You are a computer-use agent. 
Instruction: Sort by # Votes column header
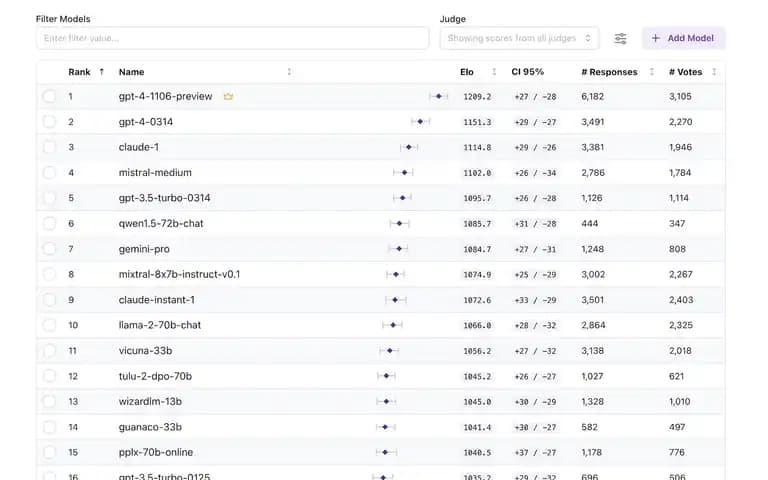[685, 72]
